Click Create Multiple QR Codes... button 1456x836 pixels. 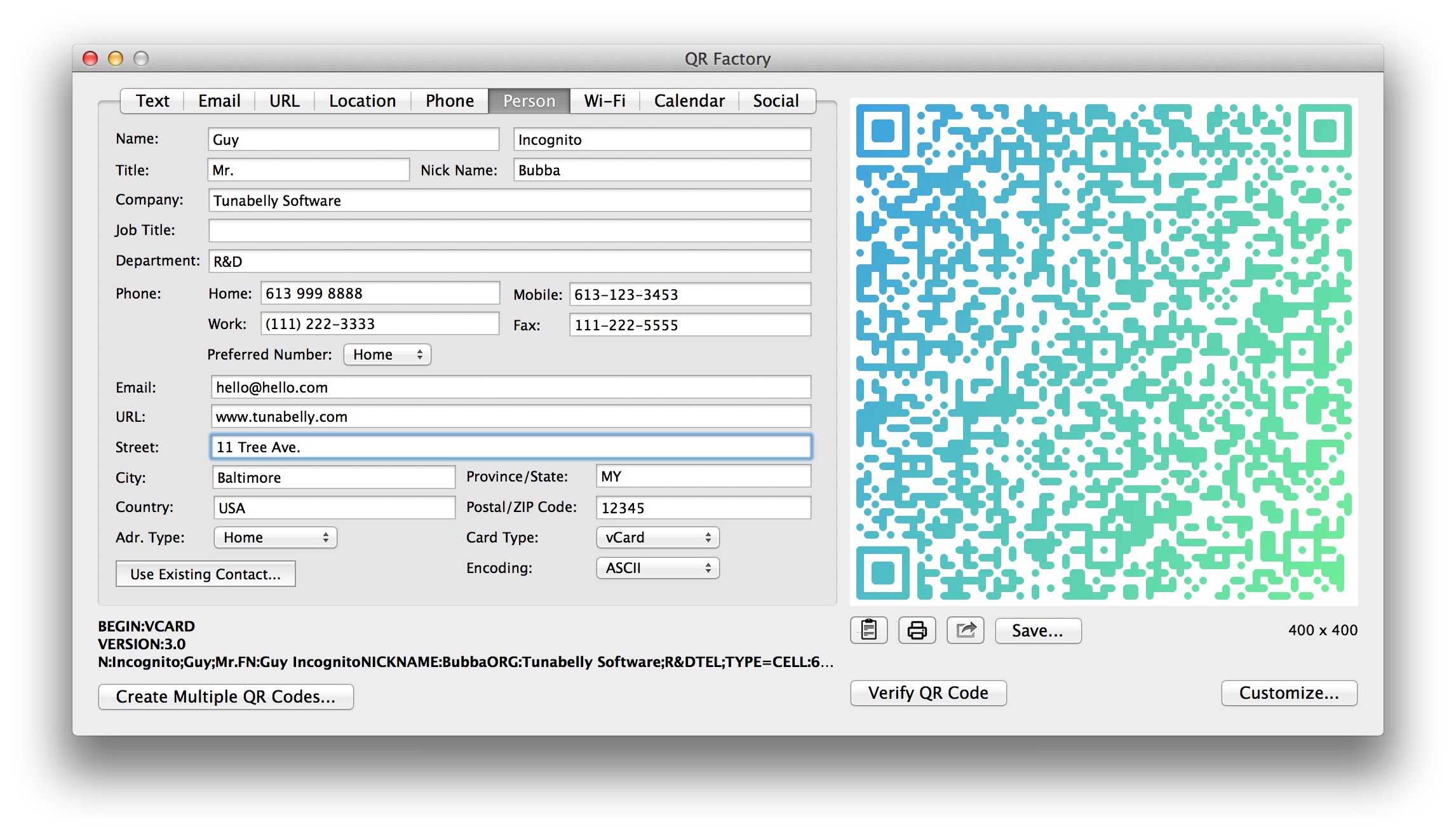click(226, 696)
